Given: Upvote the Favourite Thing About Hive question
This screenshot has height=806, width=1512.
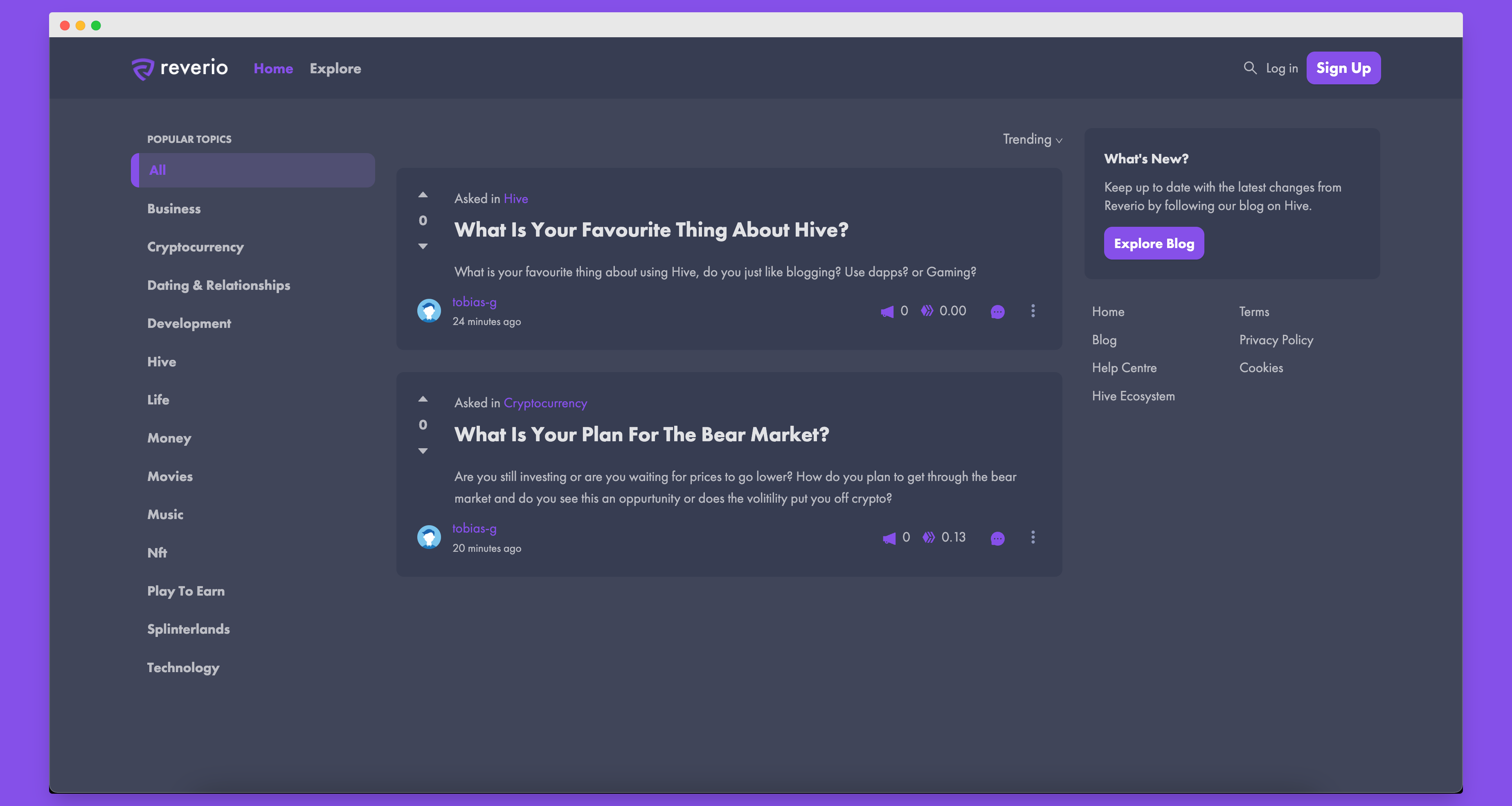Looking at the screenshot, I should [423, 194].
